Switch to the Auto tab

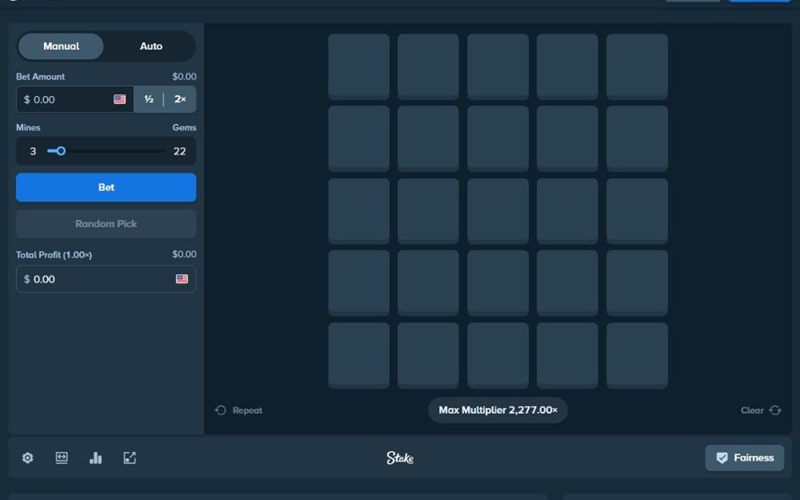coord(151,46)
